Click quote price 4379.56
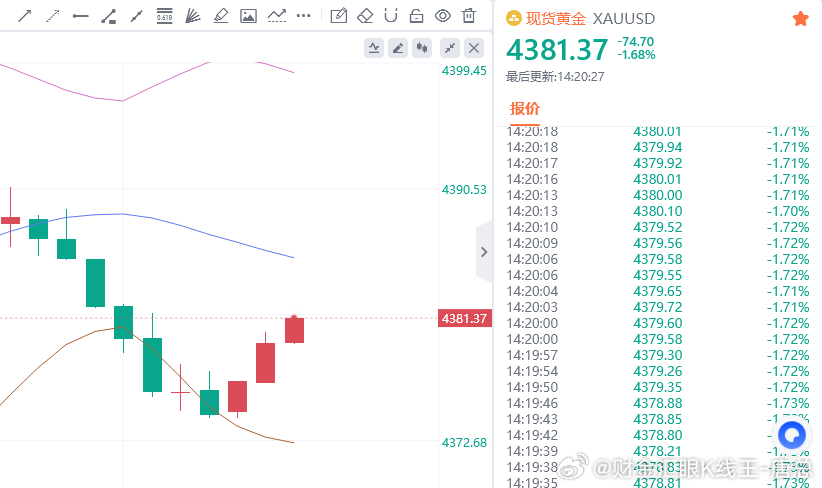Image resolution: width=822 pixels, height=488 pixels. [x=658, y=243]
